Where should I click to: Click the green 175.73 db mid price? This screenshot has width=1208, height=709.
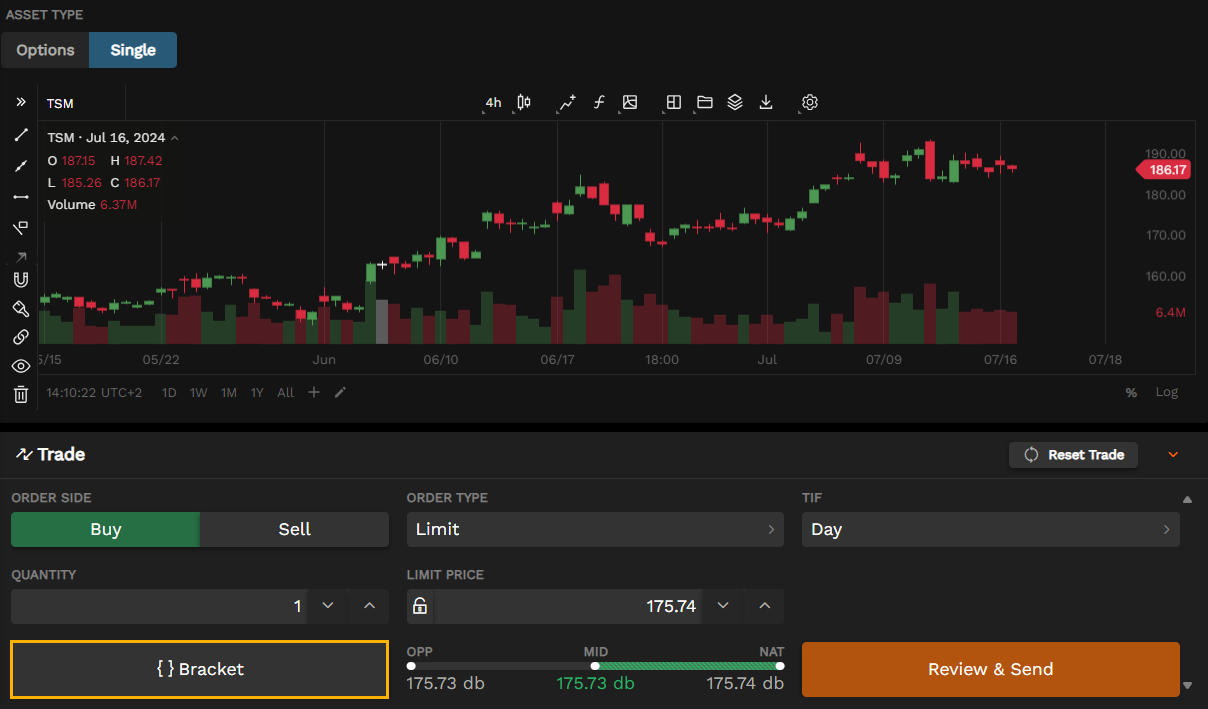[x=595, y=684]
